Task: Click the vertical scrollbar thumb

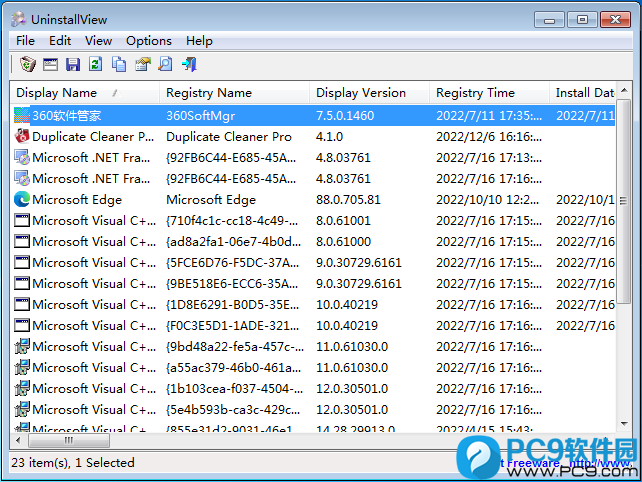Action: point(624,201)
